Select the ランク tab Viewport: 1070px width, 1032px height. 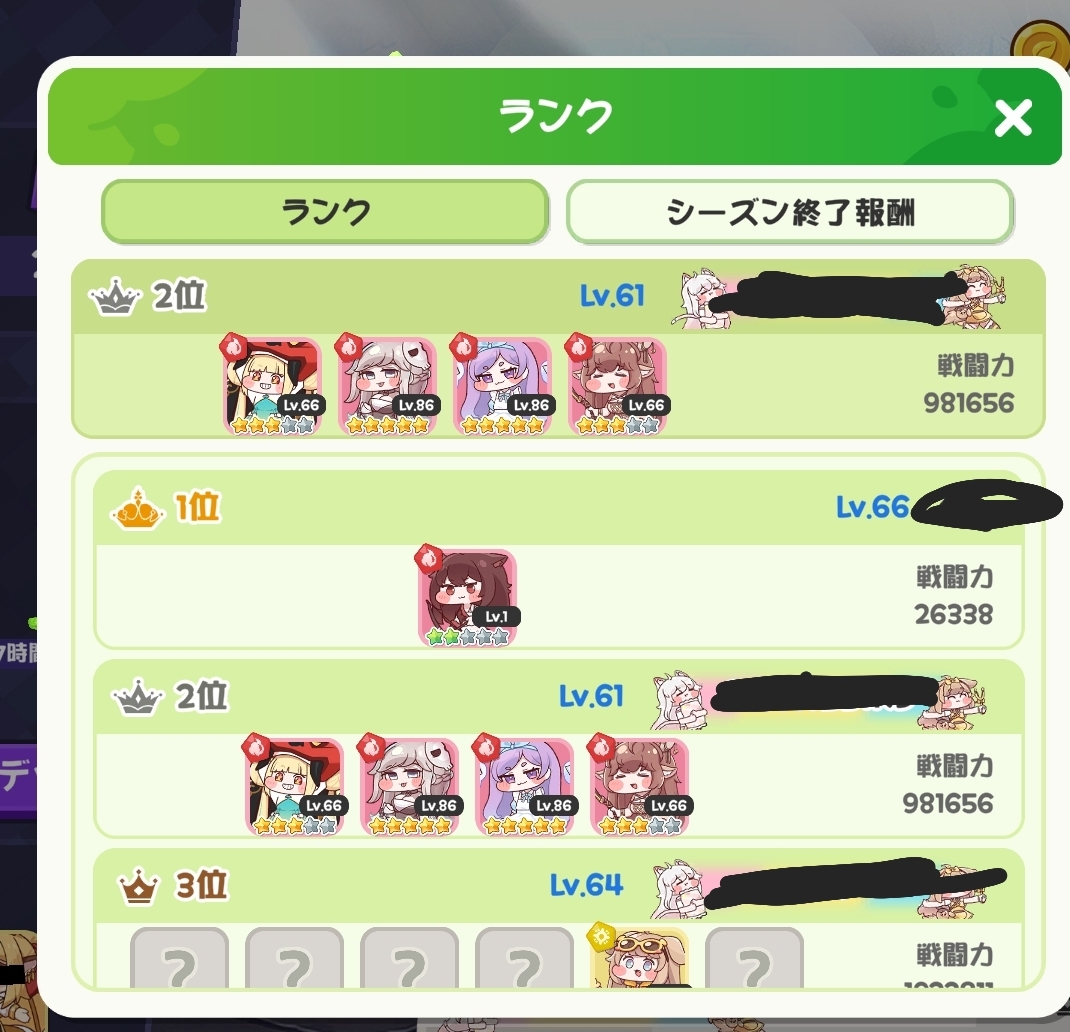tap(325, 212)
